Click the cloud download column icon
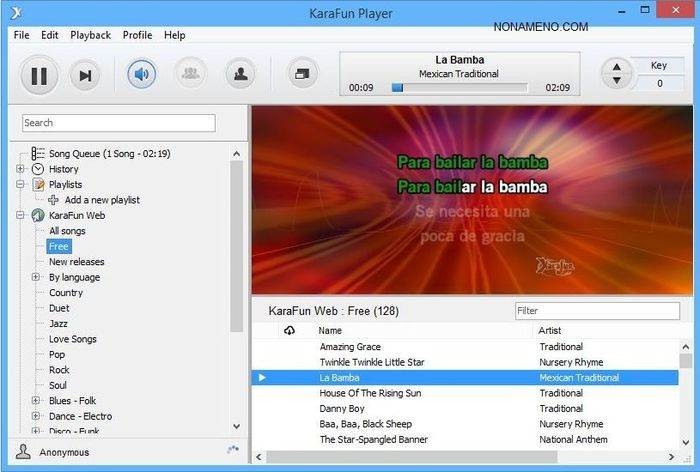Viewport: 700px width, 472px height. click(x=290, y=330)
